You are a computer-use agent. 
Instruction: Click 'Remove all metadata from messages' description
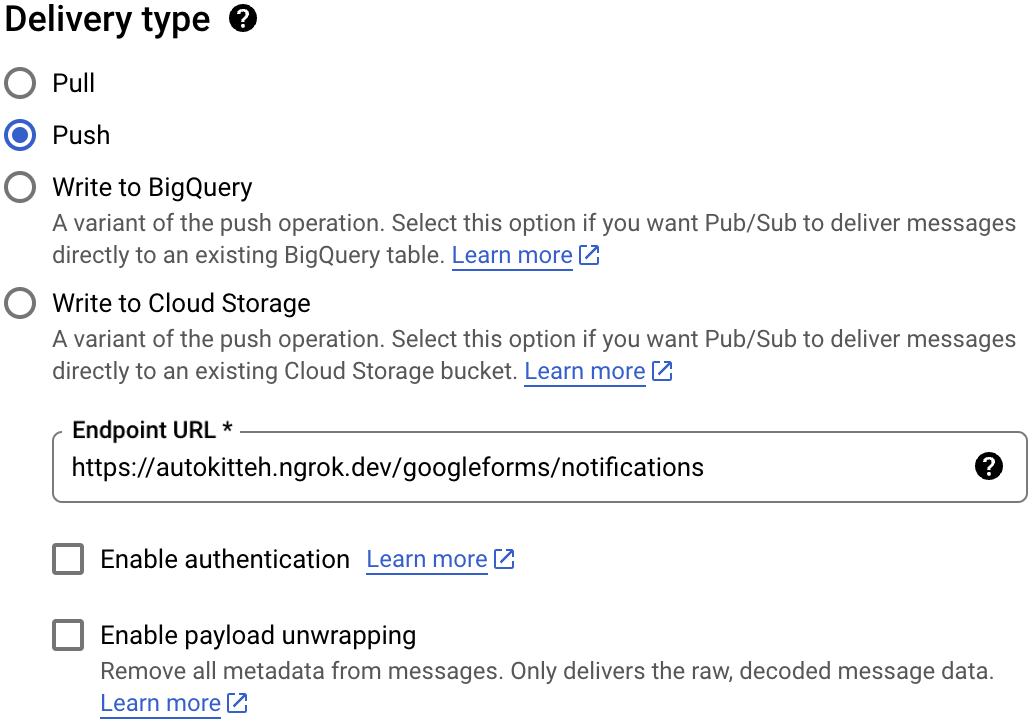[x=547, y=671]
